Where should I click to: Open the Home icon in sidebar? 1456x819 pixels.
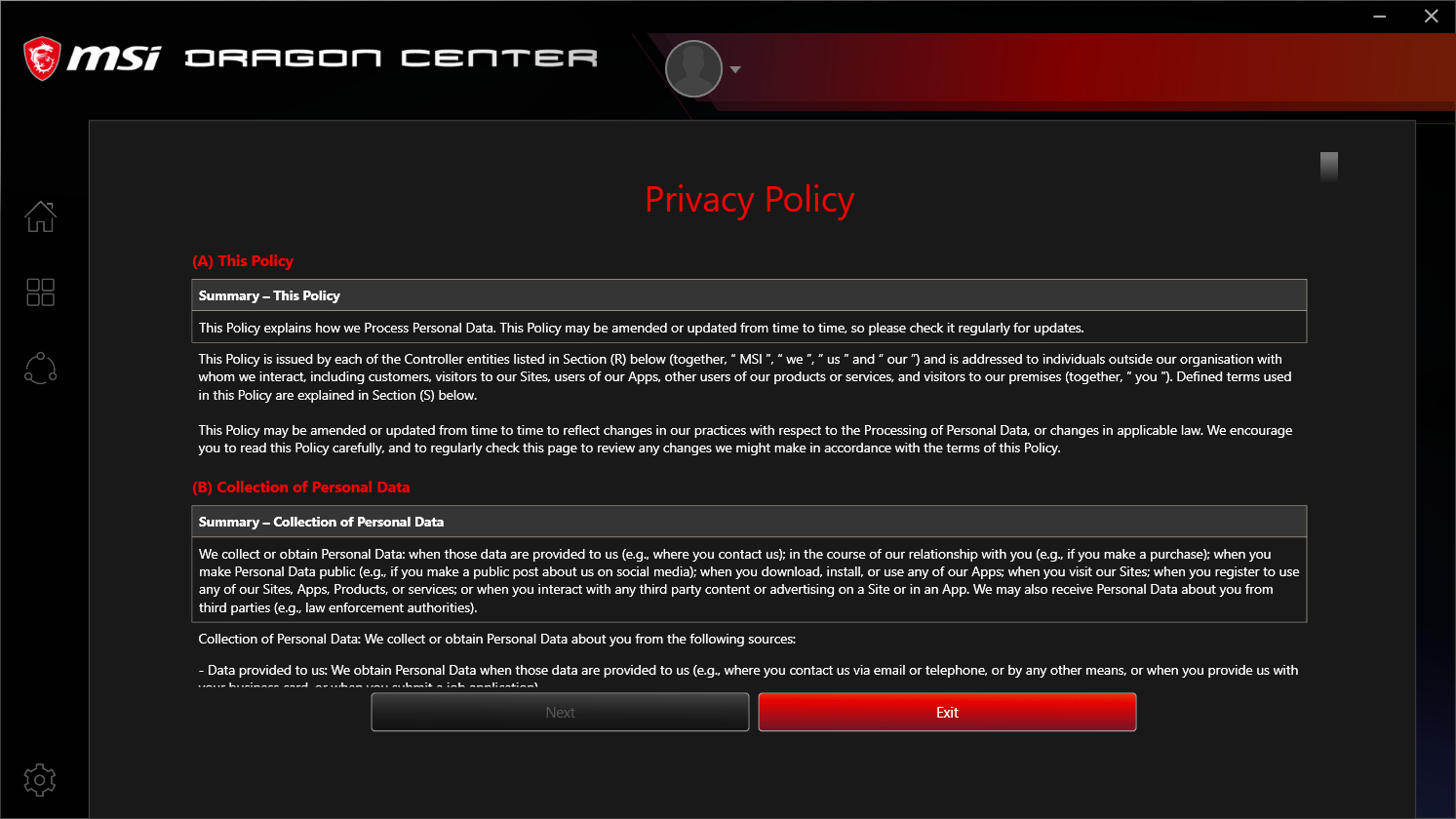(x=41, y=216)
